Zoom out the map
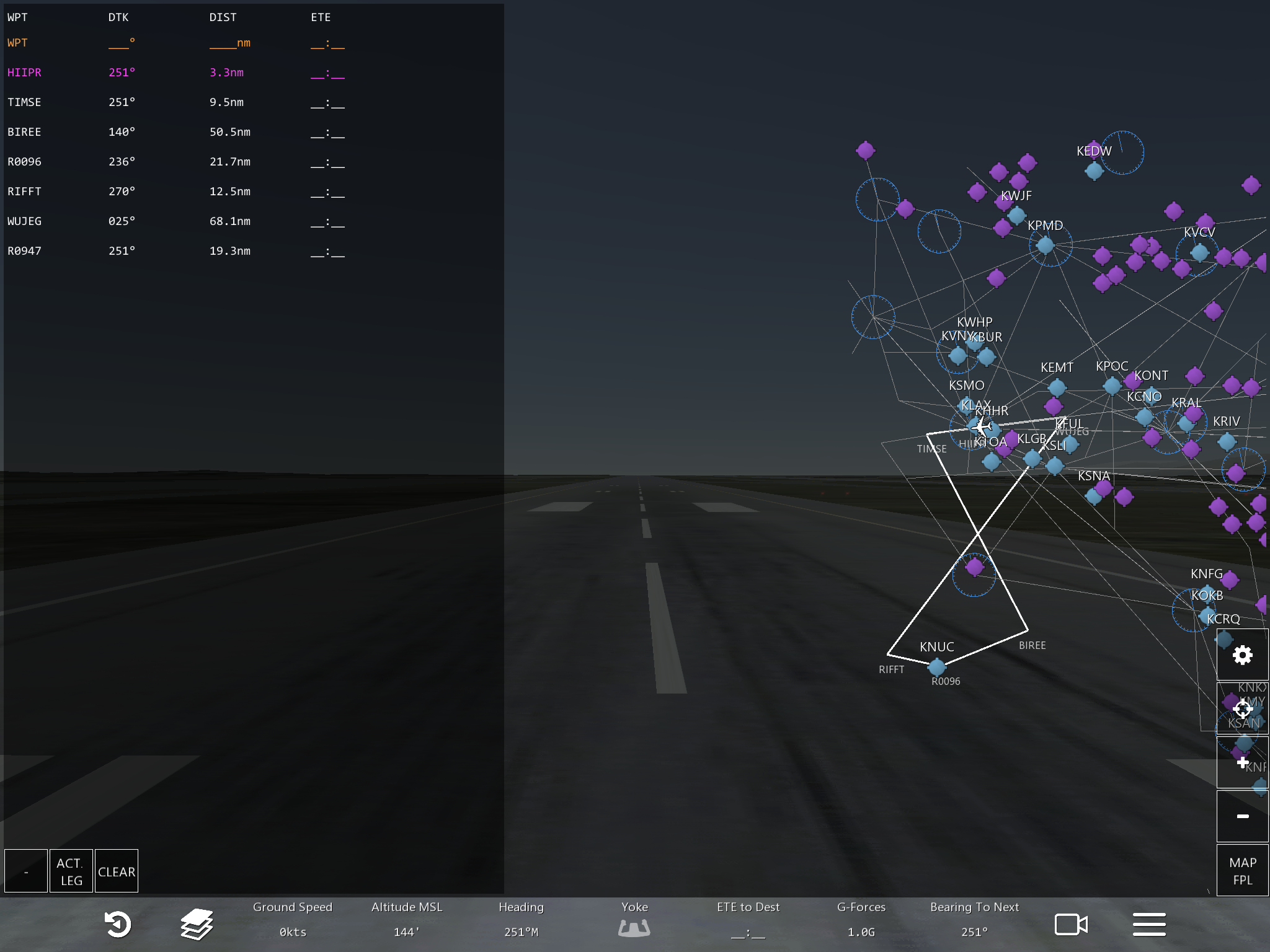This screenshot has width=1270, height=952. click(x=1242, y=816)
